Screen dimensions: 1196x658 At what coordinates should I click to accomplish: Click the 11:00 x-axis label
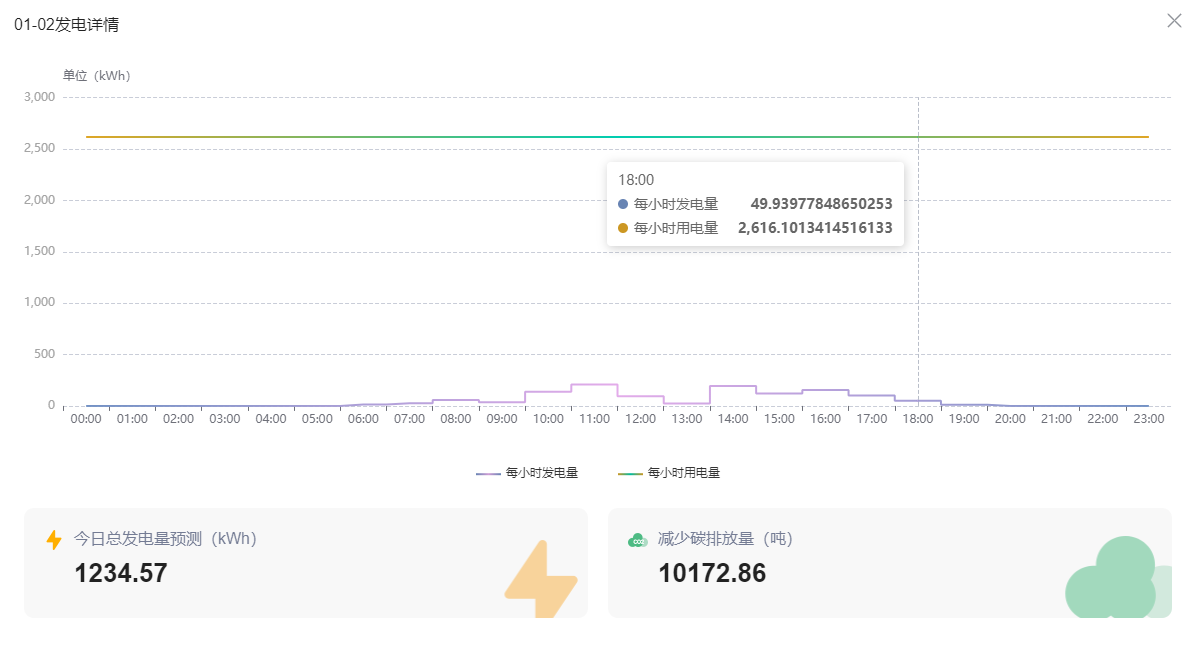click(594, 419)
